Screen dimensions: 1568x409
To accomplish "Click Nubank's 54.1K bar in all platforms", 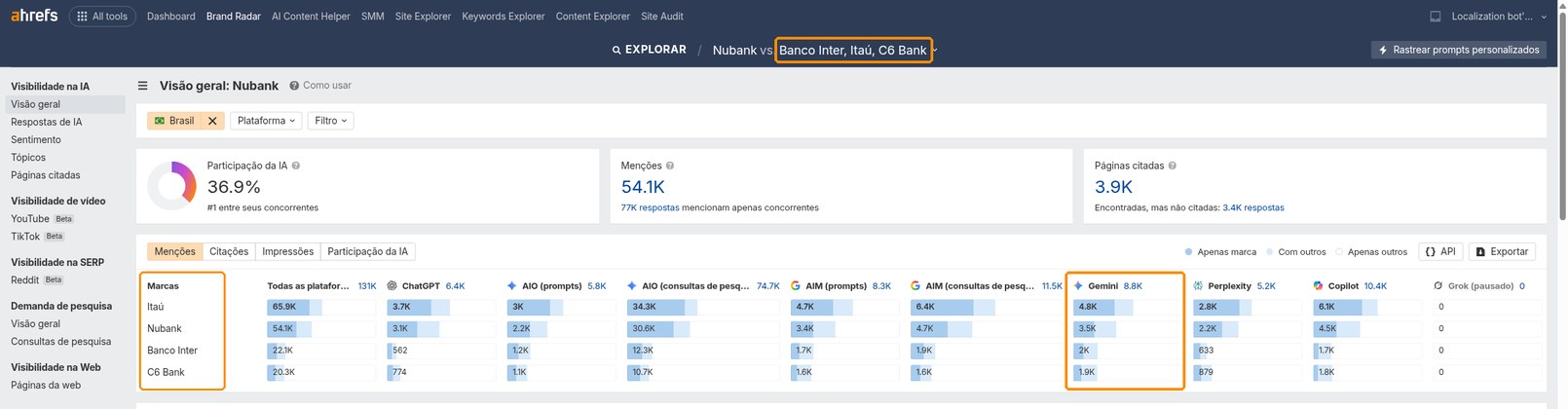I will point(321,328).
